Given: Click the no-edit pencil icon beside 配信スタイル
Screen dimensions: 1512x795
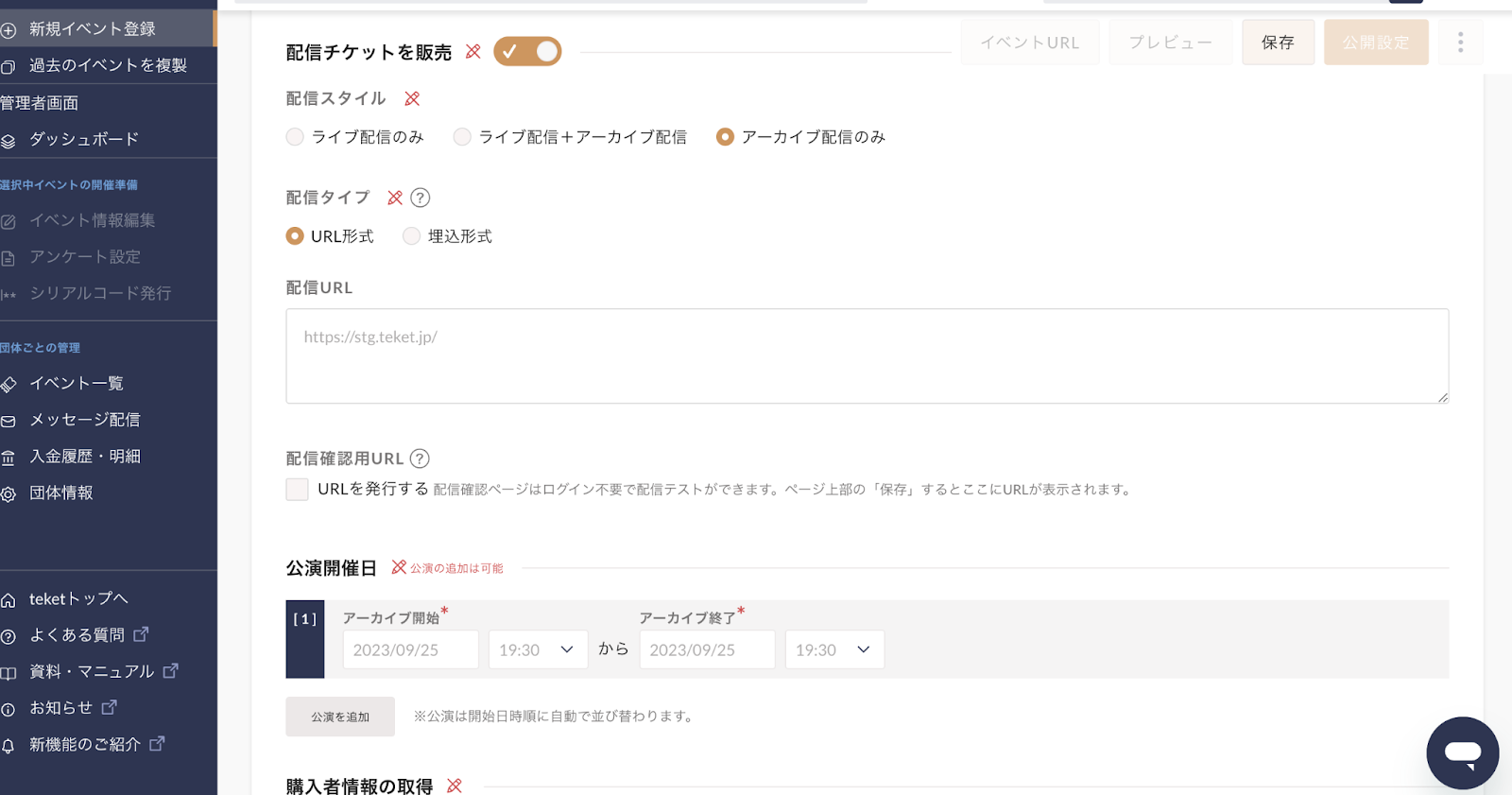Looking at the screenshot, I should (x=412, y=98).
